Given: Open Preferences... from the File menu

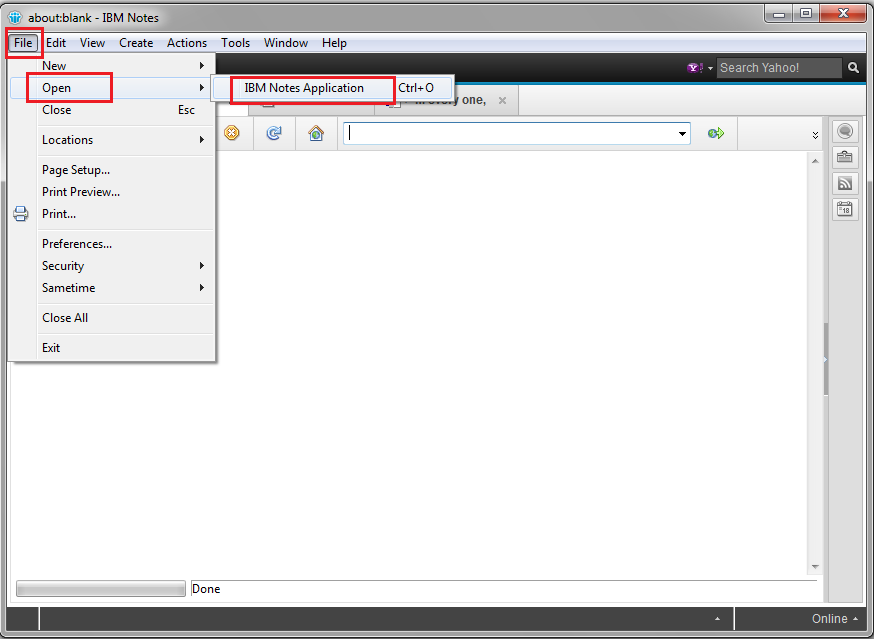Looking at the screenshot, I should pos(111,244).
